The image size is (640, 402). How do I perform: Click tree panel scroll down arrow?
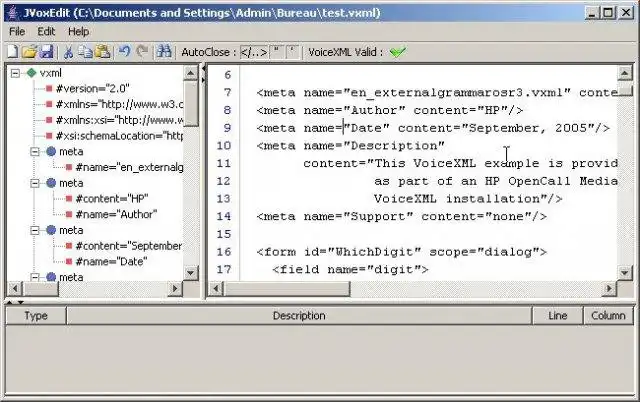click(191, 273)
